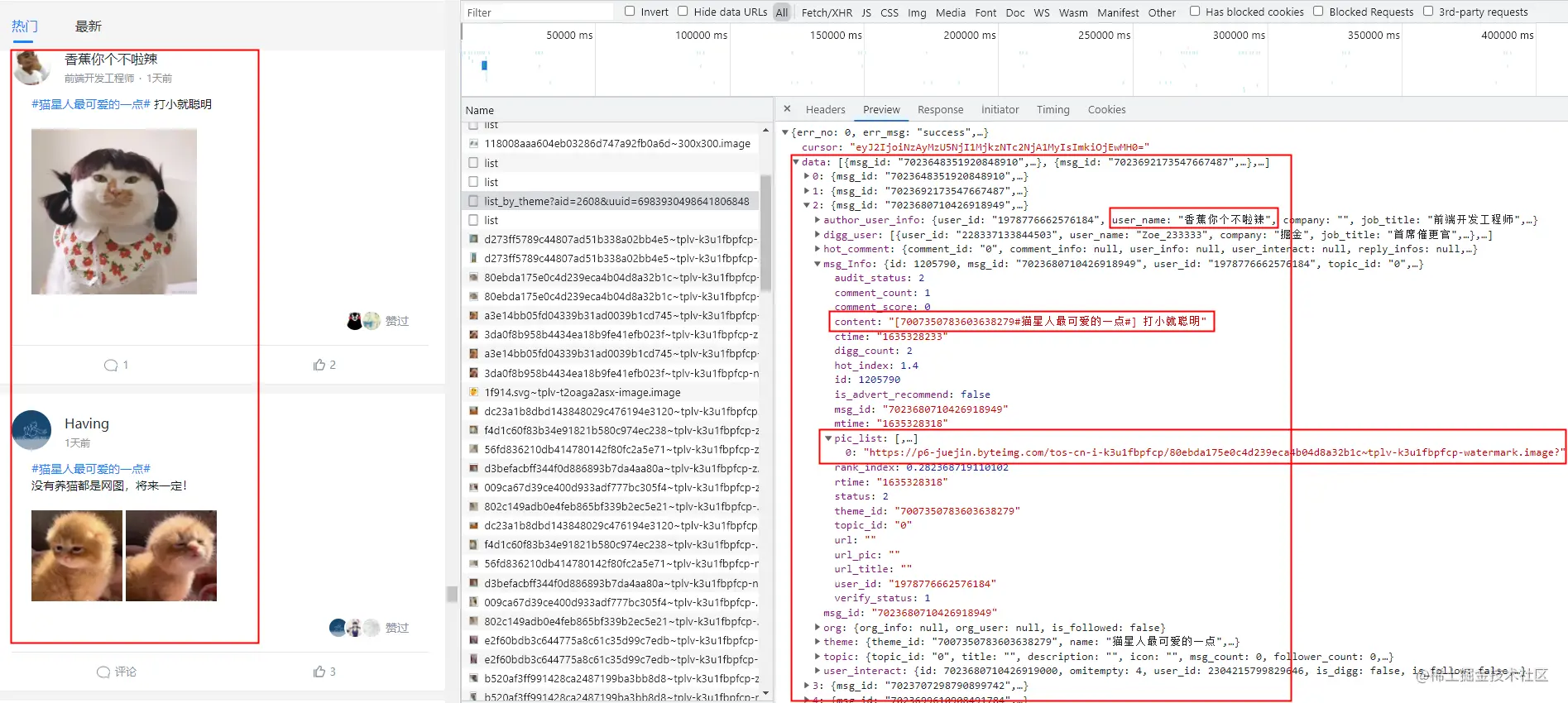Expand data item 1 node

click(807, 191)
